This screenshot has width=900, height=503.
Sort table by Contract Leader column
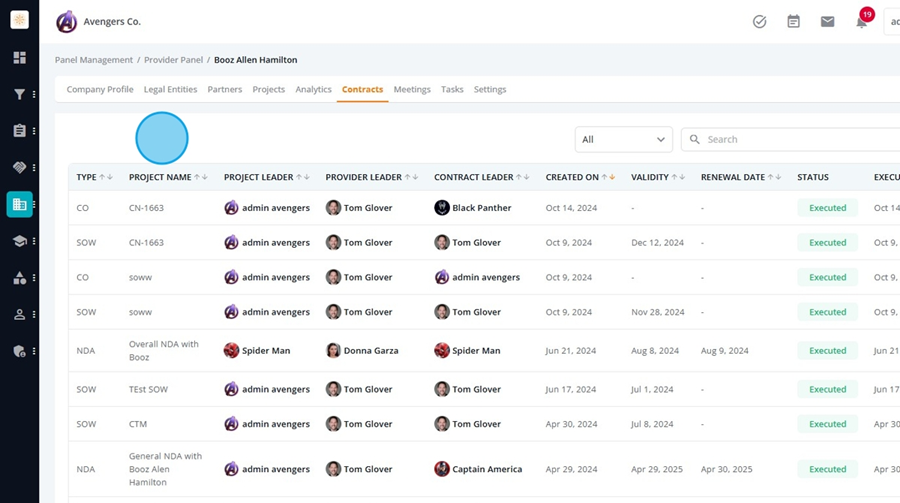[522, 177]
